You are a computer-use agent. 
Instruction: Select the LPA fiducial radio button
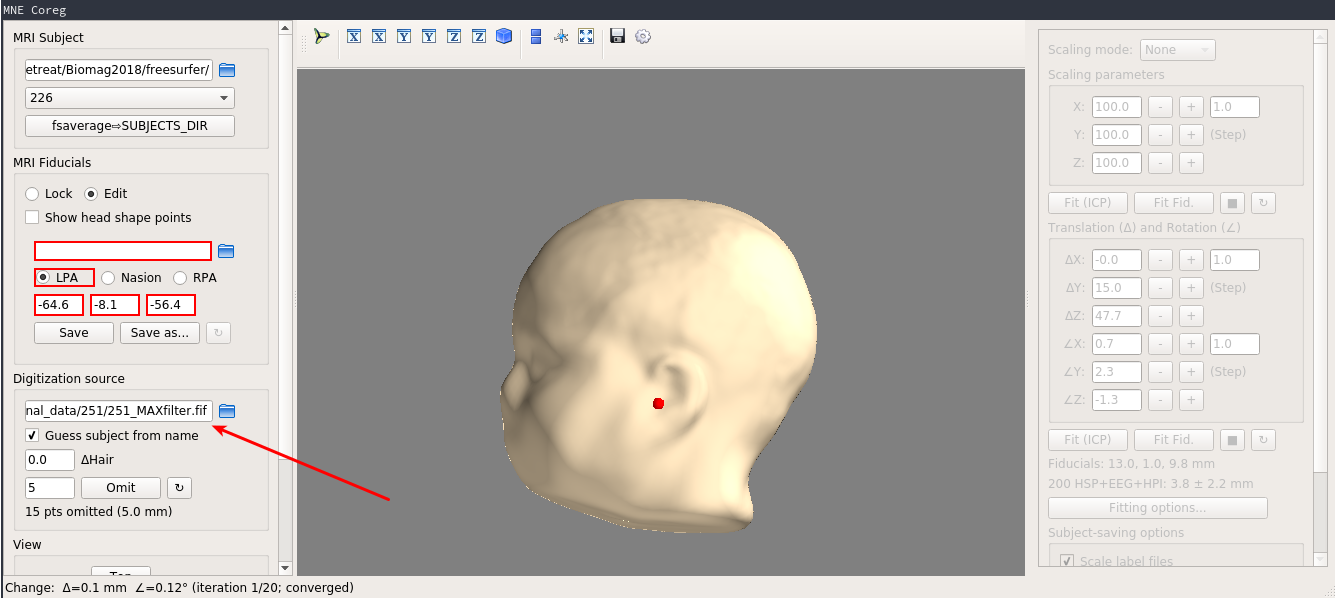44,278
